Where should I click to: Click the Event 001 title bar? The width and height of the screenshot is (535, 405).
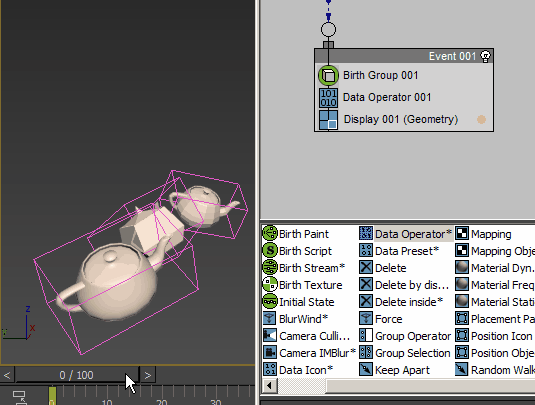pos(404,56)
